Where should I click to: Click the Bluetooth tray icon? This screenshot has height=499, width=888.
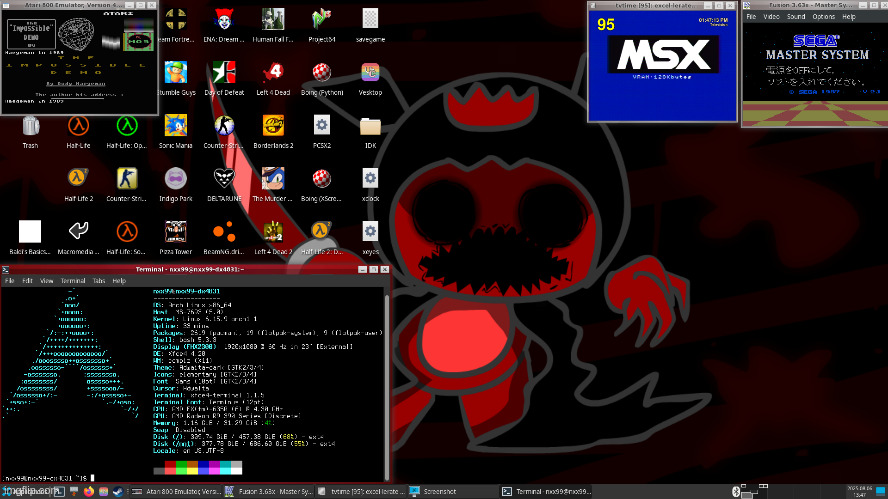coord(736,492)
